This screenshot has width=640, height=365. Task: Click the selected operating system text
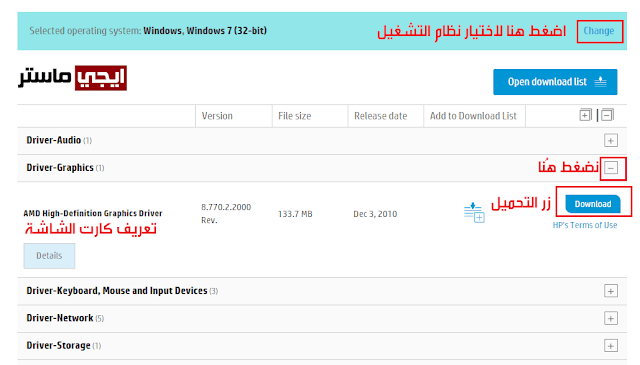tap(148, 31)
